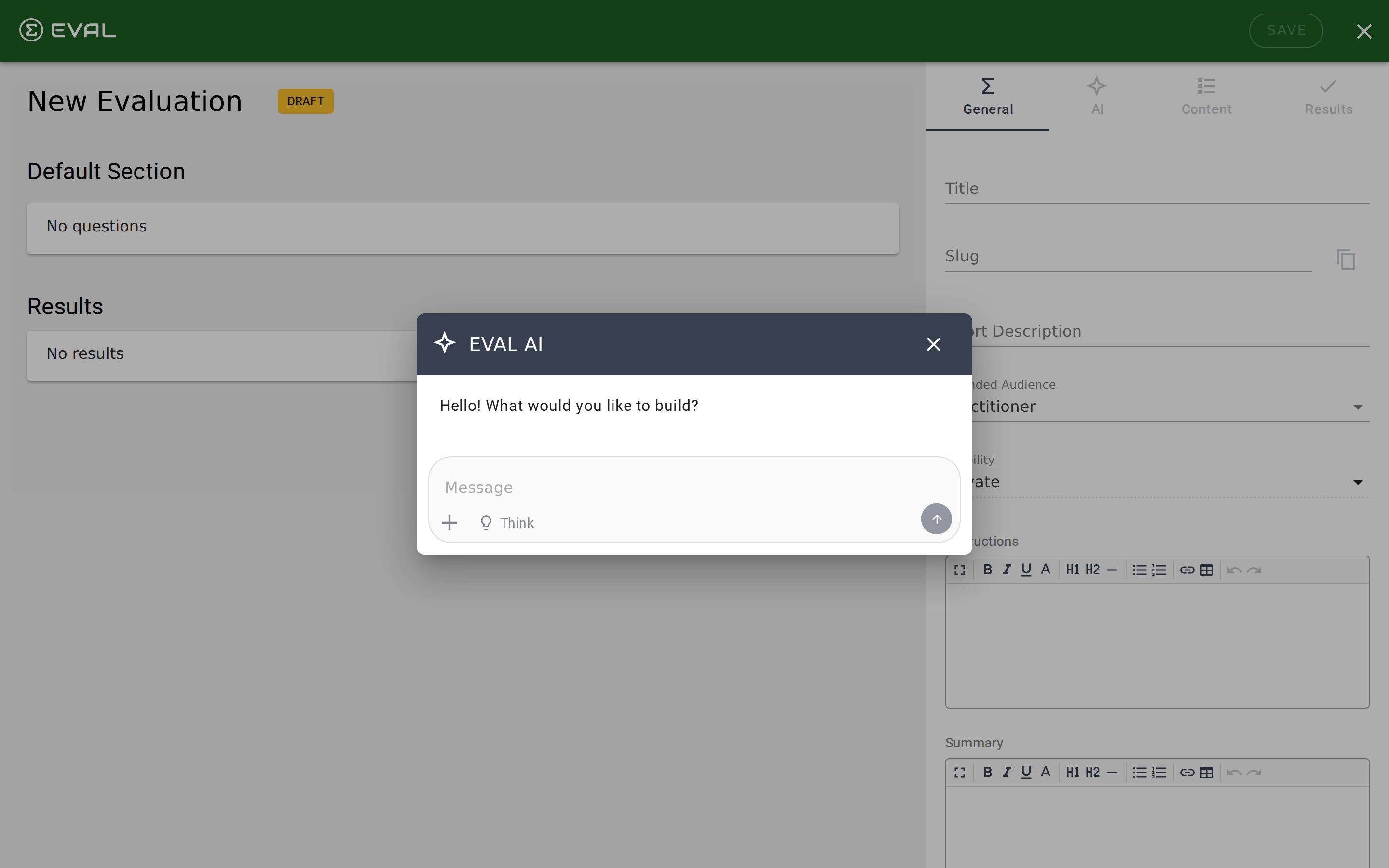Send the message with the arrow button

(x=936, y=518)
